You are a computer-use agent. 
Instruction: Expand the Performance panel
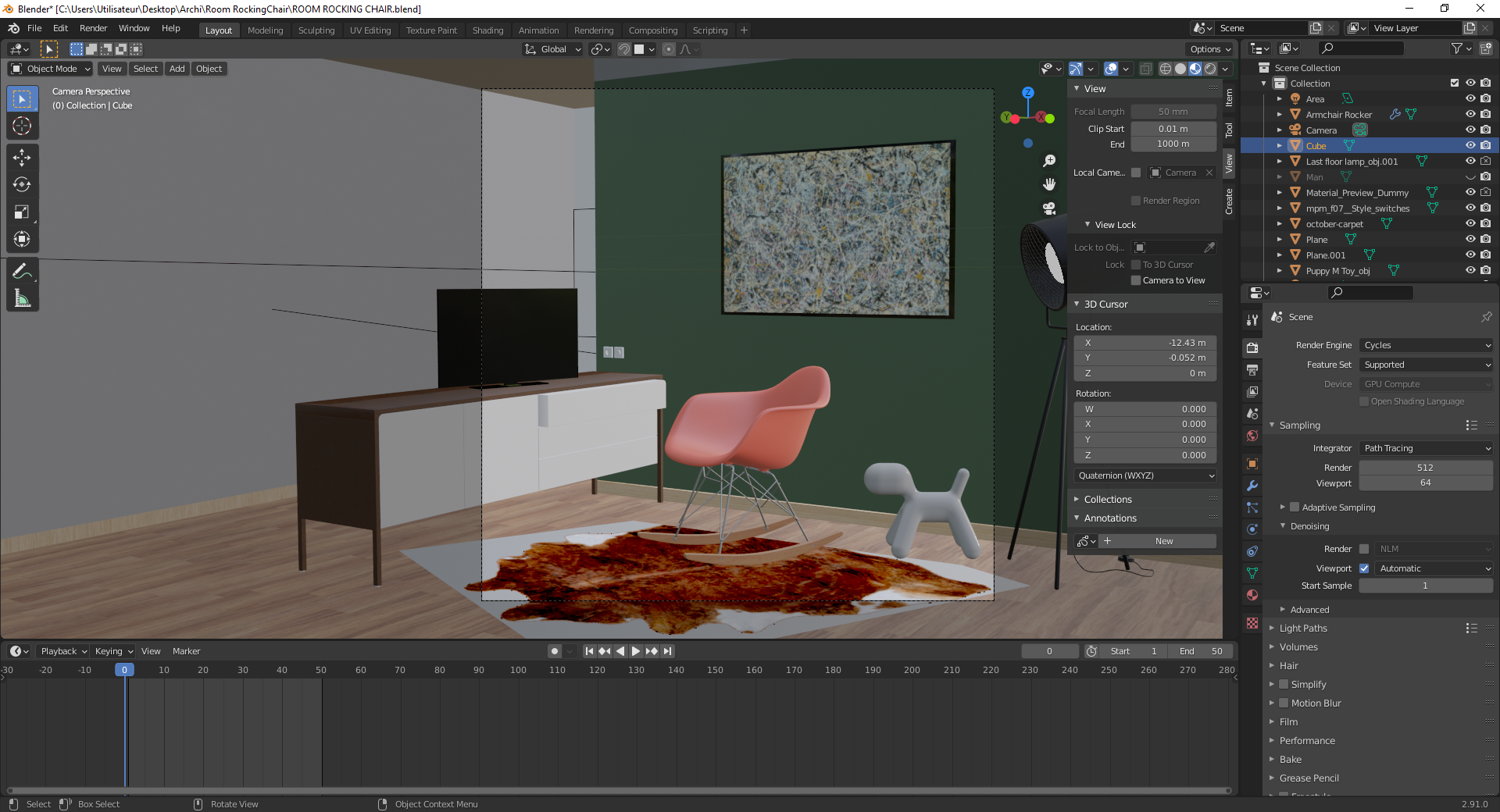(x=1307, y=741)
